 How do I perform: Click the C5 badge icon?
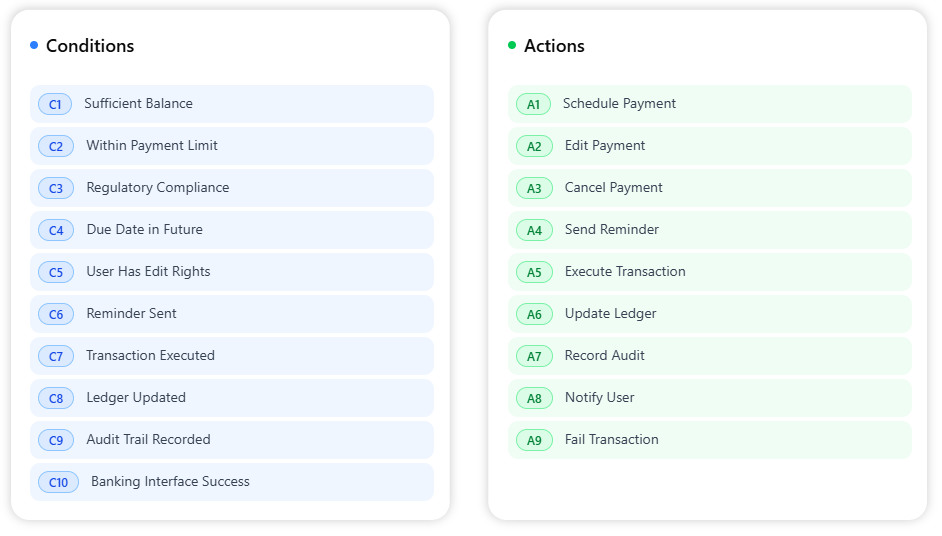click(56, 272)
